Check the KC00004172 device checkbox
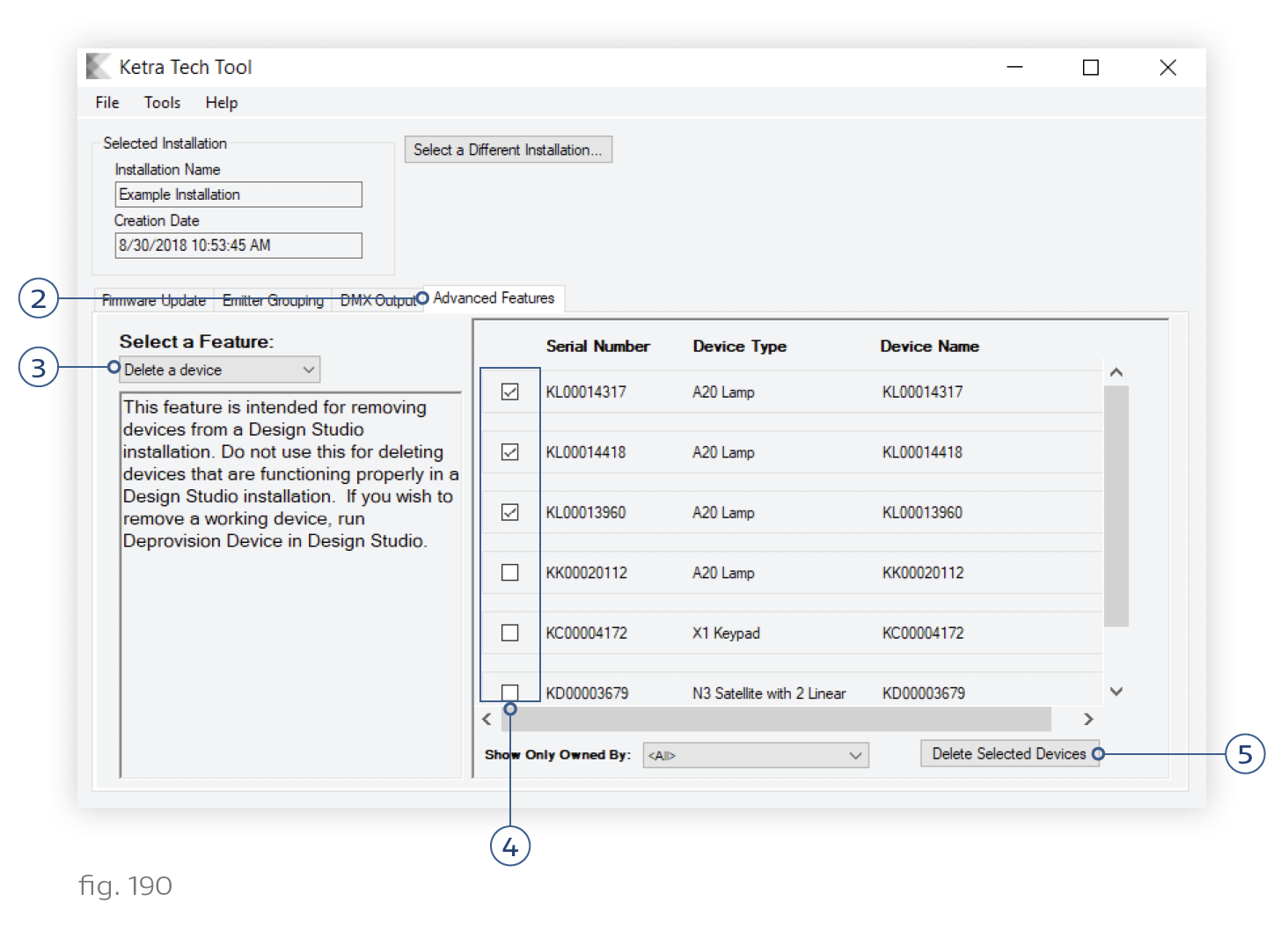This screenshot has width=1288, height=931. (509, 633)
